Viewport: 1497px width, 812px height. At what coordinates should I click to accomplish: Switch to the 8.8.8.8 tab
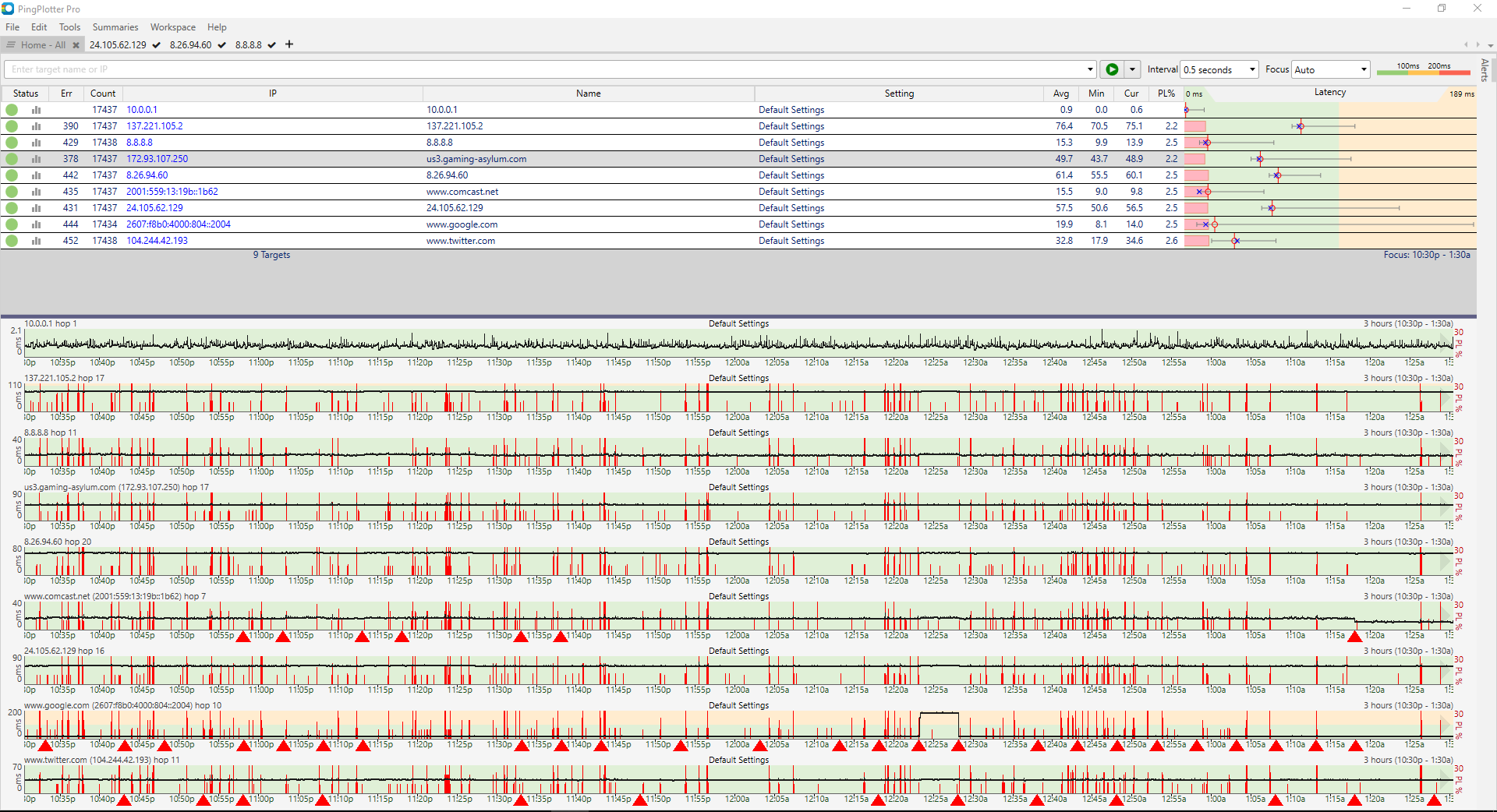[x=249, y=45]
